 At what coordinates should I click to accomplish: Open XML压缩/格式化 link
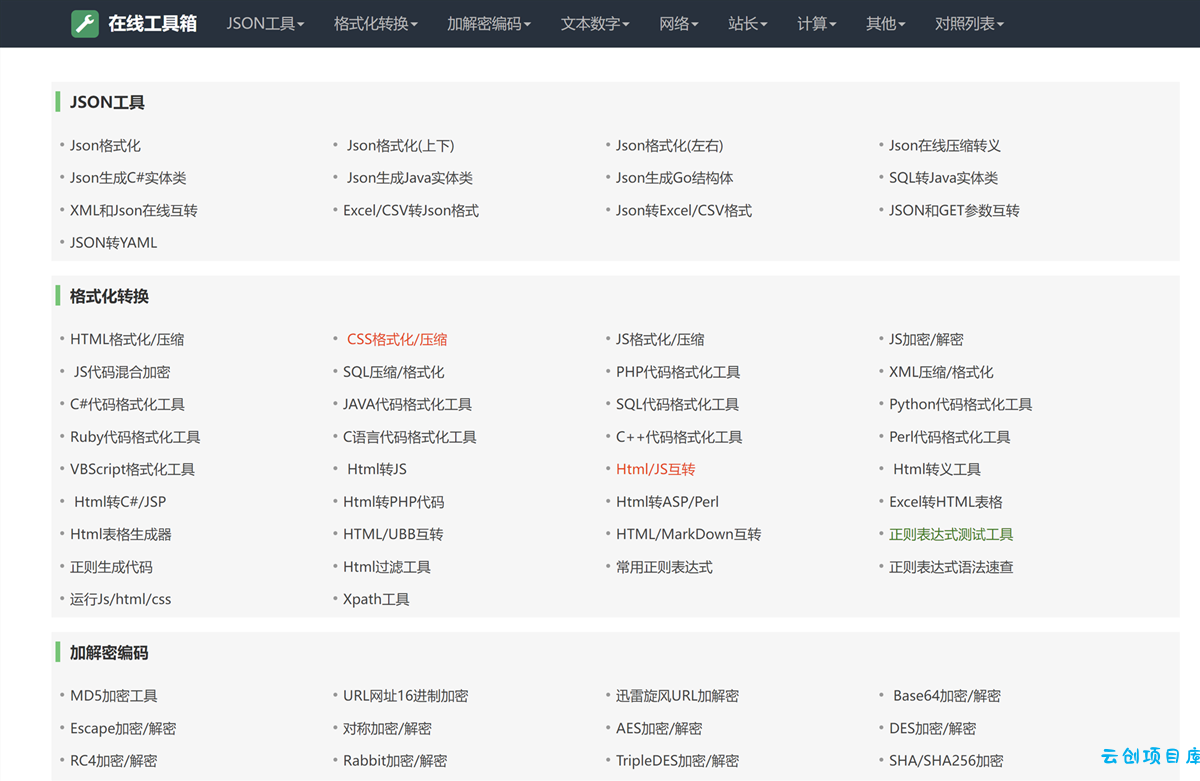(941, 372)
